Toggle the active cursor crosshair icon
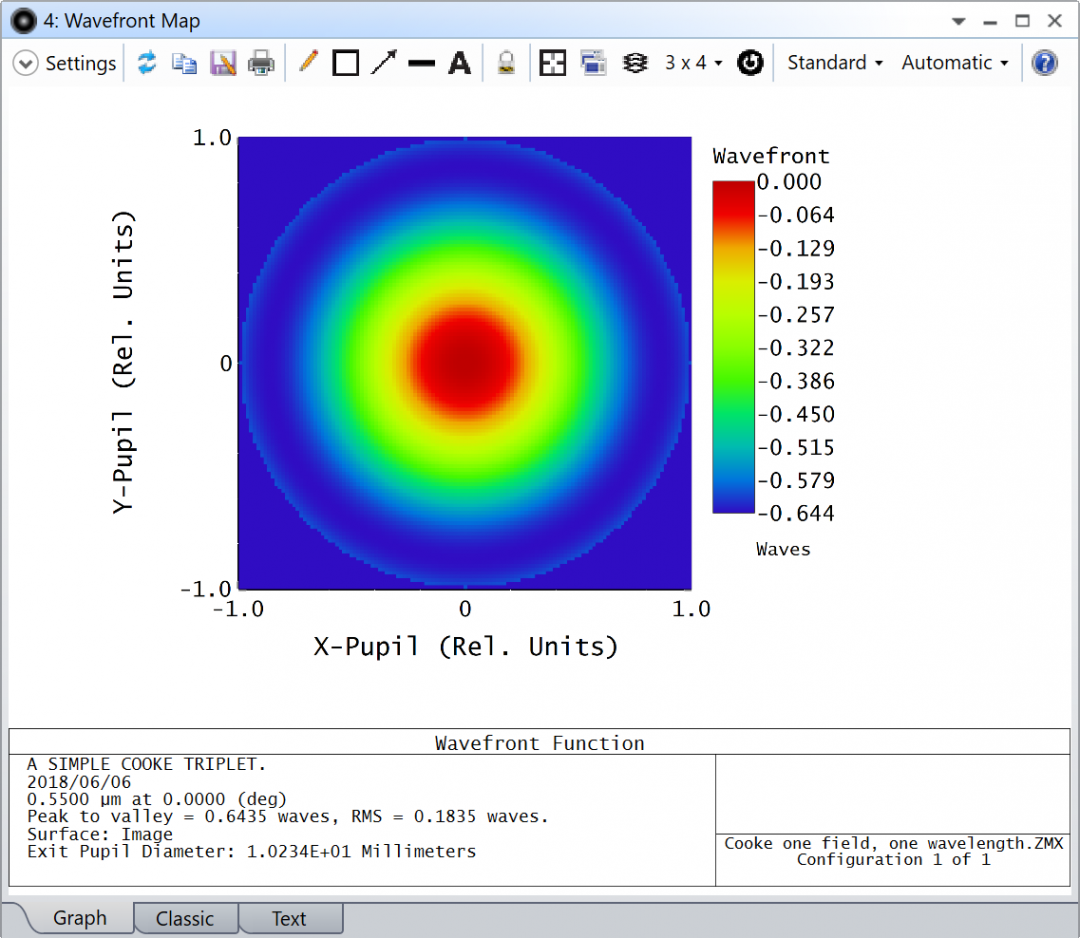The image size is (1080, 938). pyautogui.click(x=553, y=63)
